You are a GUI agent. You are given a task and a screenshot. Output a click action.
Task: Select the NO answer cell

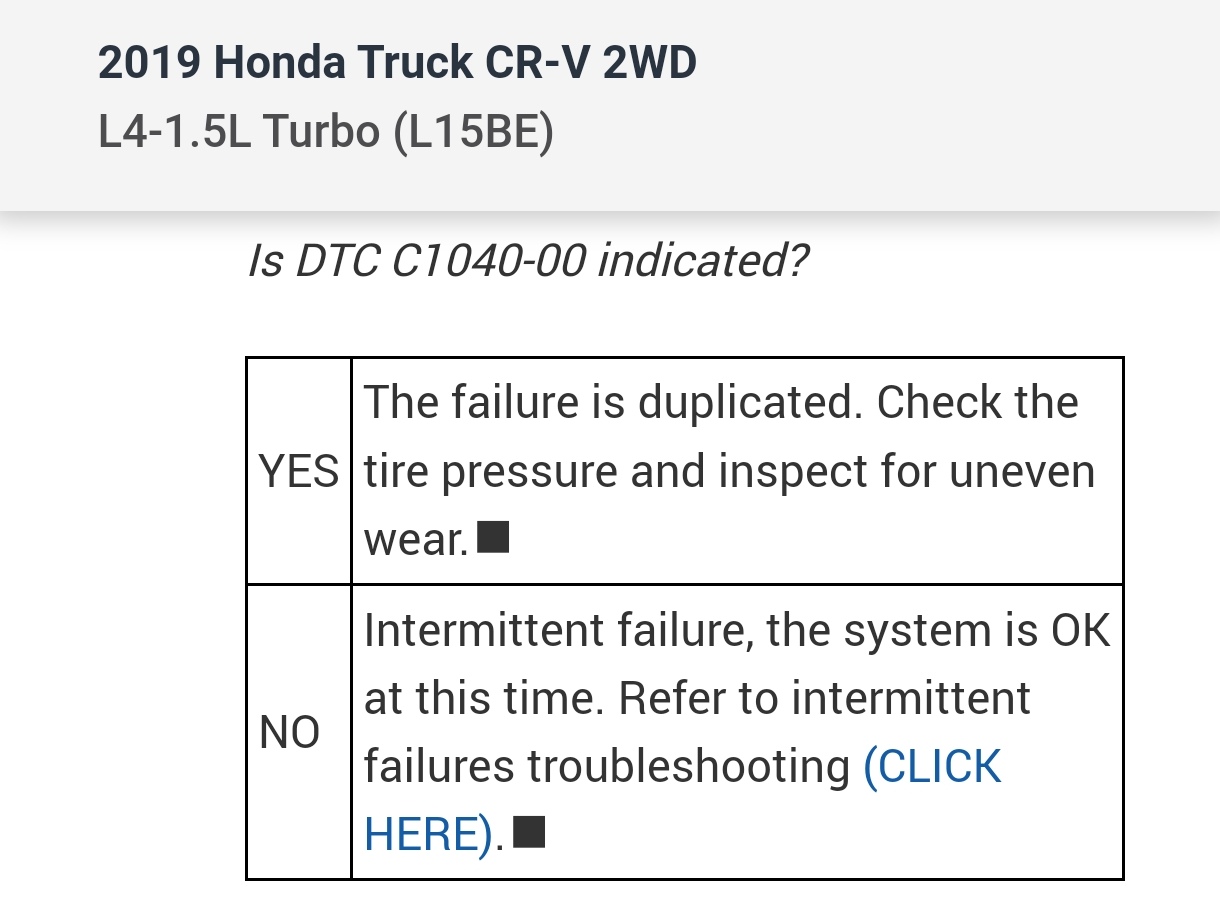pos(290,733)
